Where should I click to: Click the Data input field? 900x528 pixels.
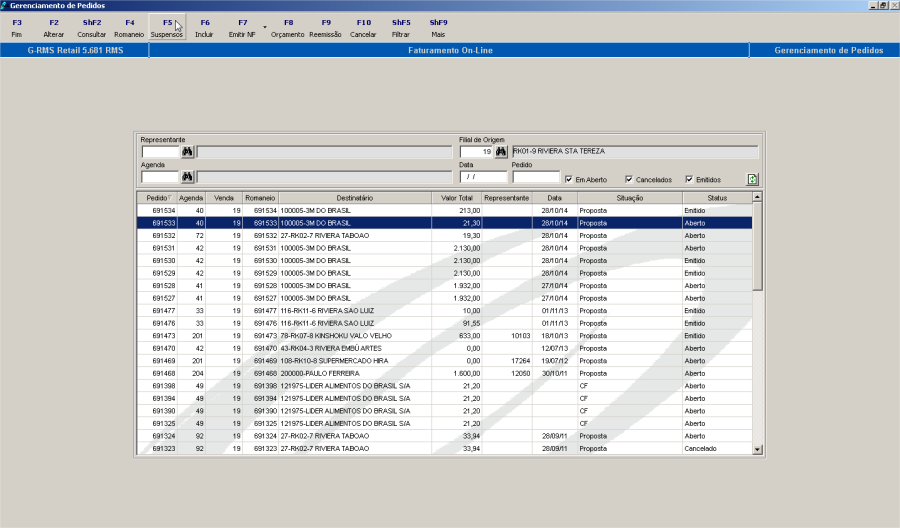(483, 177)
